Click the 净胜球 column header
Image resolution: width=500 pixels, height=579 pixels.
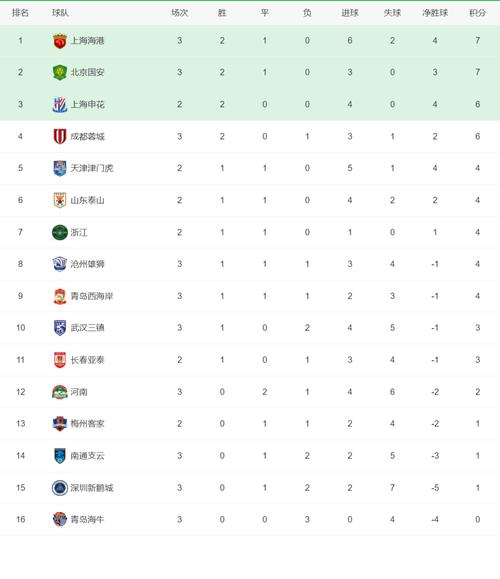pos(435,13)
